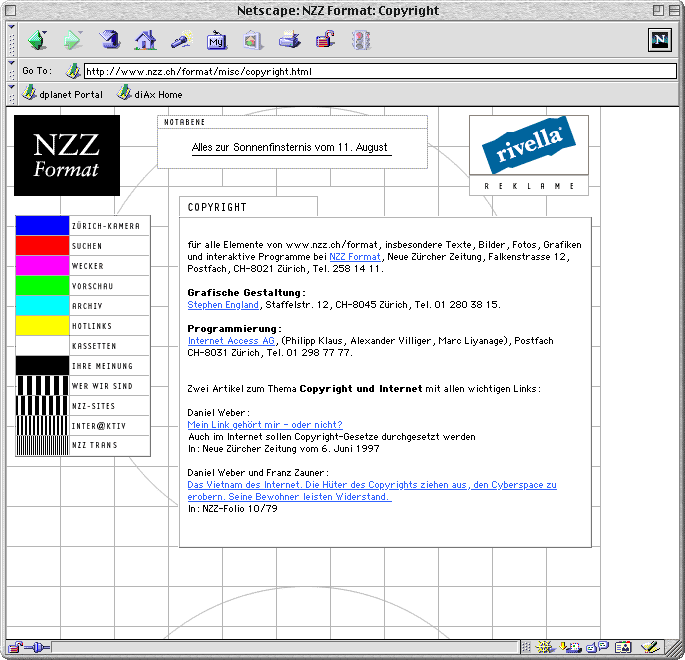Follow the NZZ Format hyperlink
685x660 pixels.
355,257
